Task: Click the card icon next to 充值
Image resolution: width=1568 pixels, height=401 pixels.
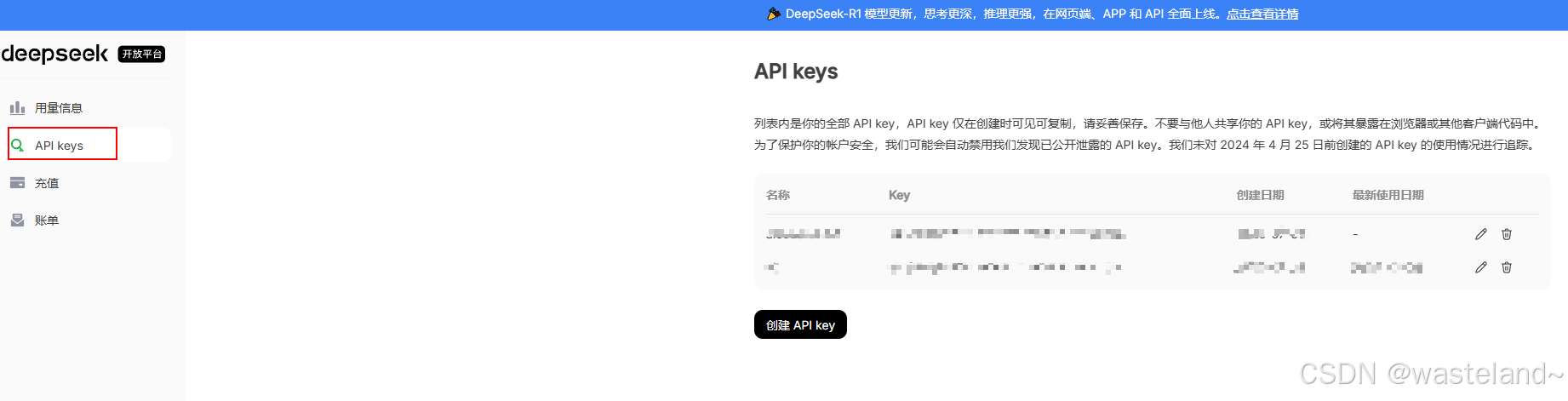Action: point(17,182)
